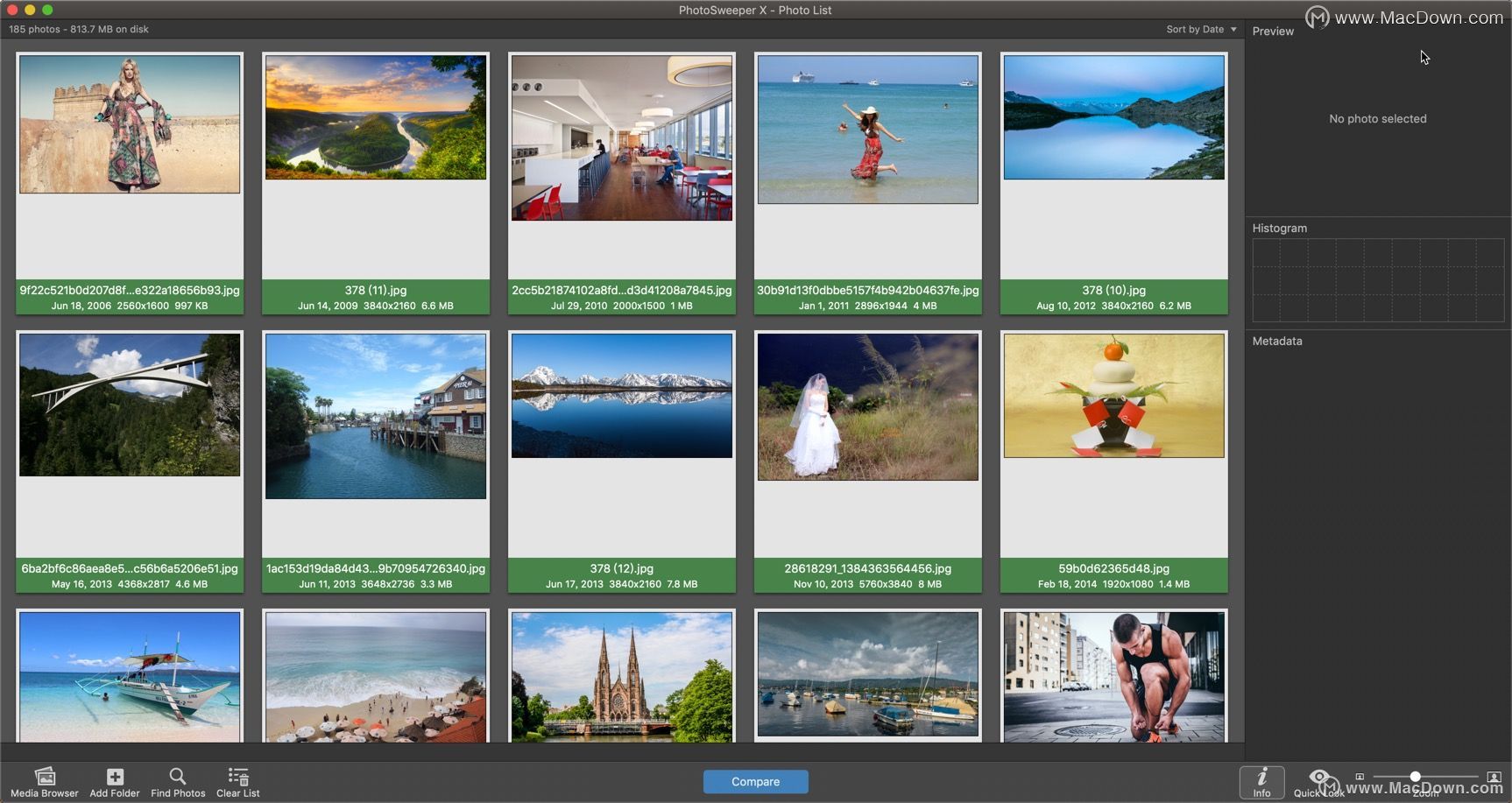Click filename 28618291_1384363564456.jpg label
The height and width of the screenshot is (803, 1512).
coord(868,568)
